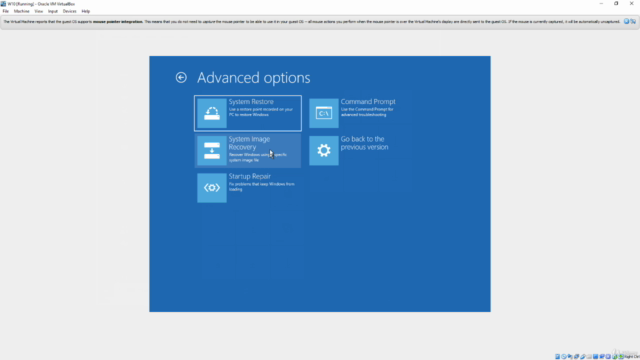Click the mouse integration status icon
The image size is (640, 360).
[615, 356]
